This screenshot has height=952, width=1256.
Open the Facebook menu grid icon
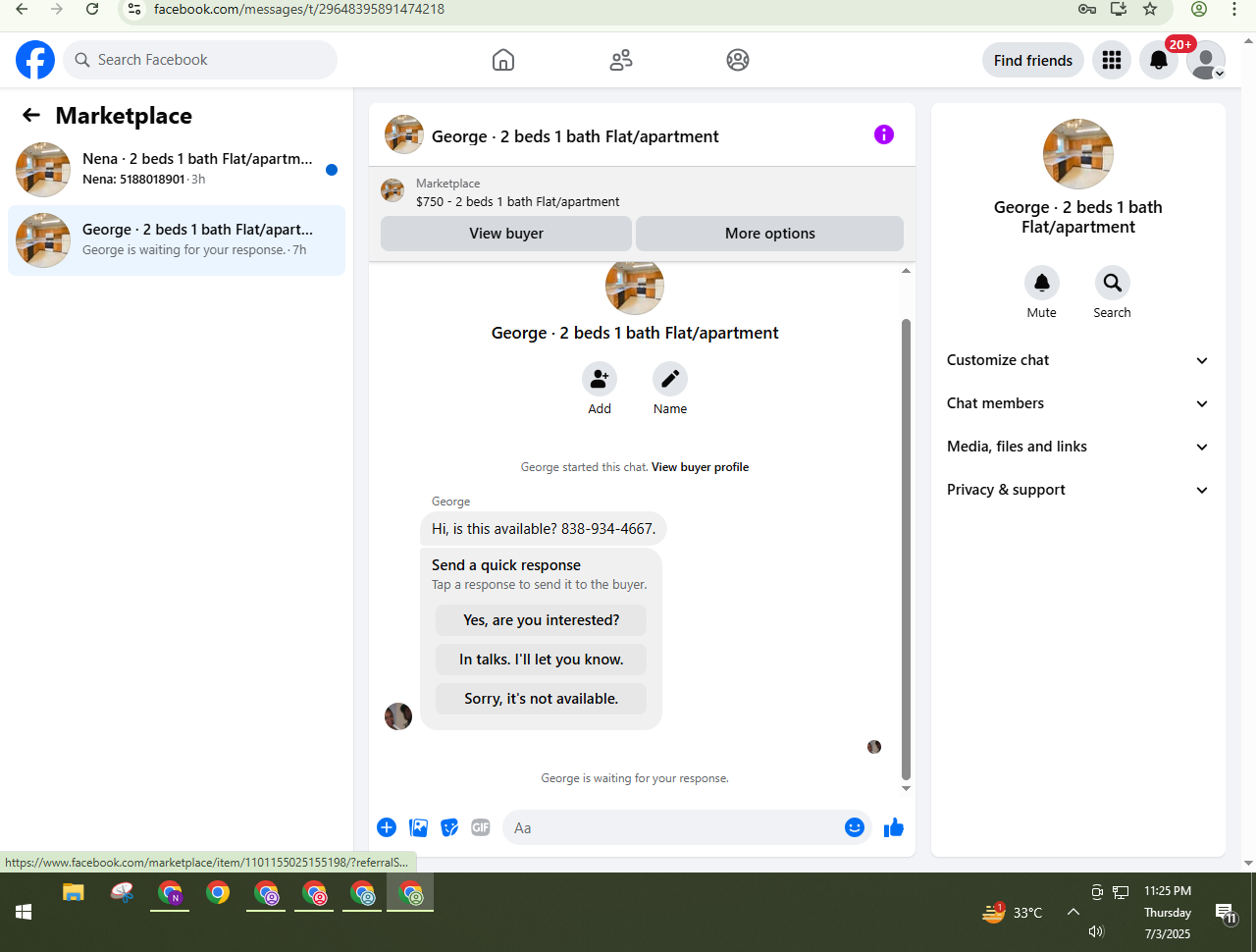pyautogui.click(x=1112, y=60)
